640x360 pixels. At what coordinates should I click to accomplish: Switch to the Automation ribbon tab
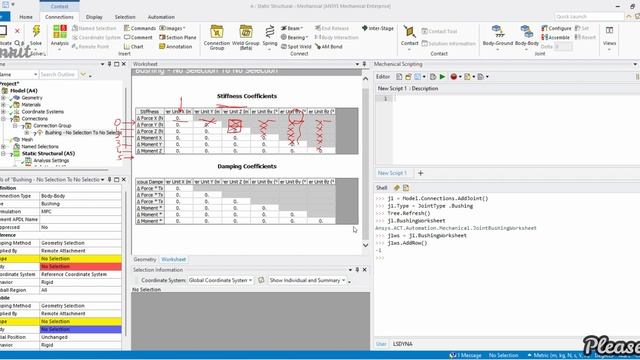click(x=161, y=17)
